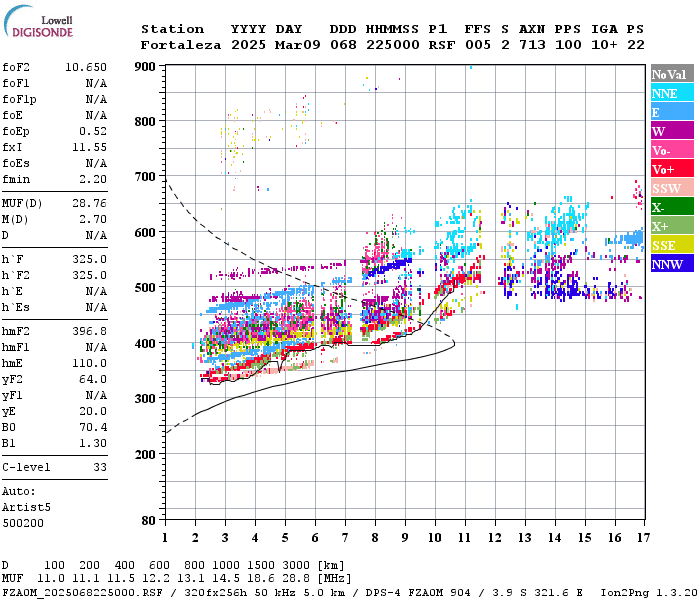Click the 713 AXN value
Viewport: 700px width, 600px height.
[x=532, y=45]
